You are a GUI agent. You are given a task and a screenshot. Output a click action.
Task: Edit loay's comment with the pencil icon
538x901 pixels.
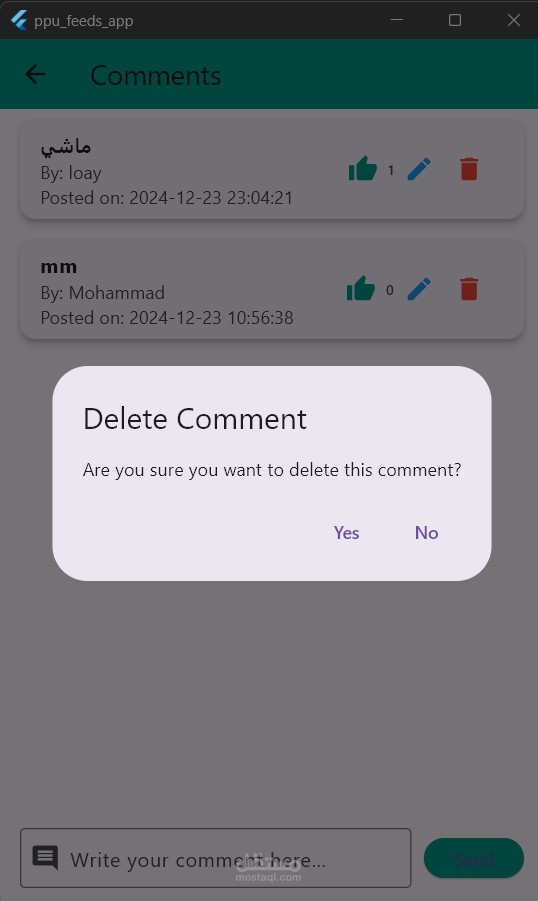point(419,170)
